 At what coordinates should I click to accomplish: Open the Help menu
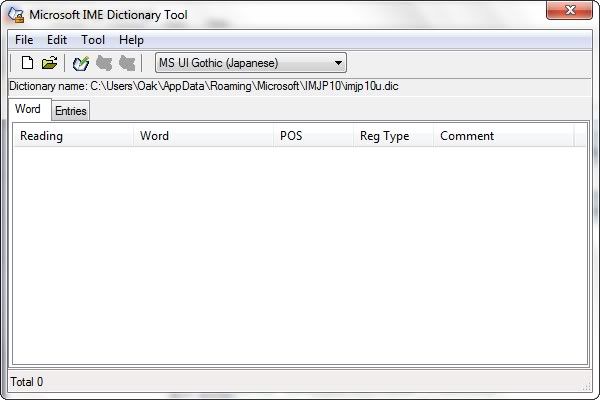click(131, 40)
